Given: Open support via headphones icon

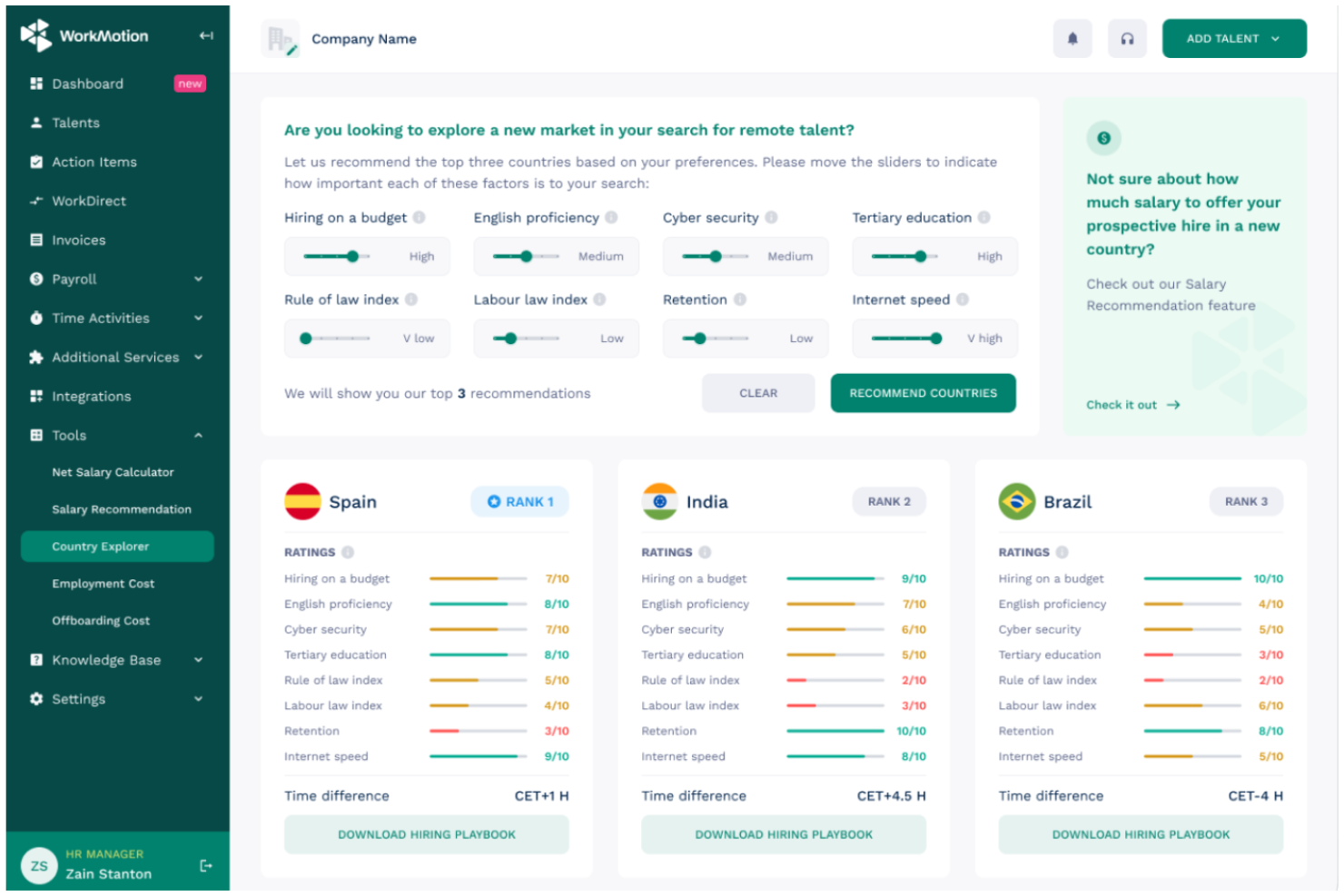Looking at the screenshot, I should click(1127, 39).
